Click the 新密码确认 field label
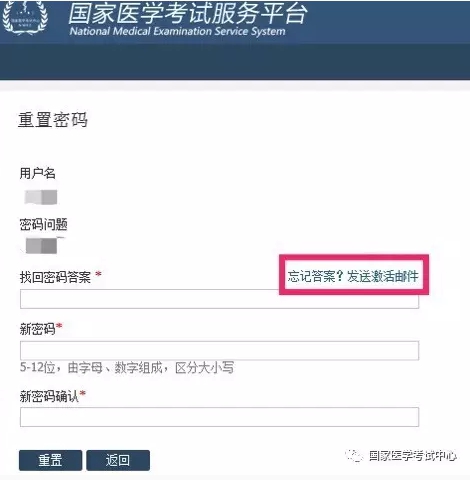Viewport: 470px width, 480px height. point(49,396)
